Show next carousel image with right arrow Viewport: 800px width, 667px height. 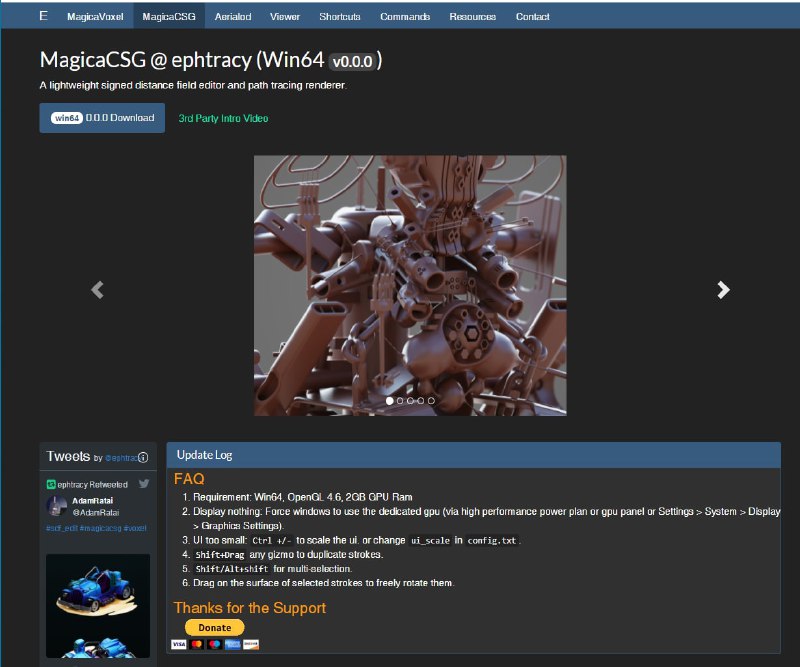(723, 290)
